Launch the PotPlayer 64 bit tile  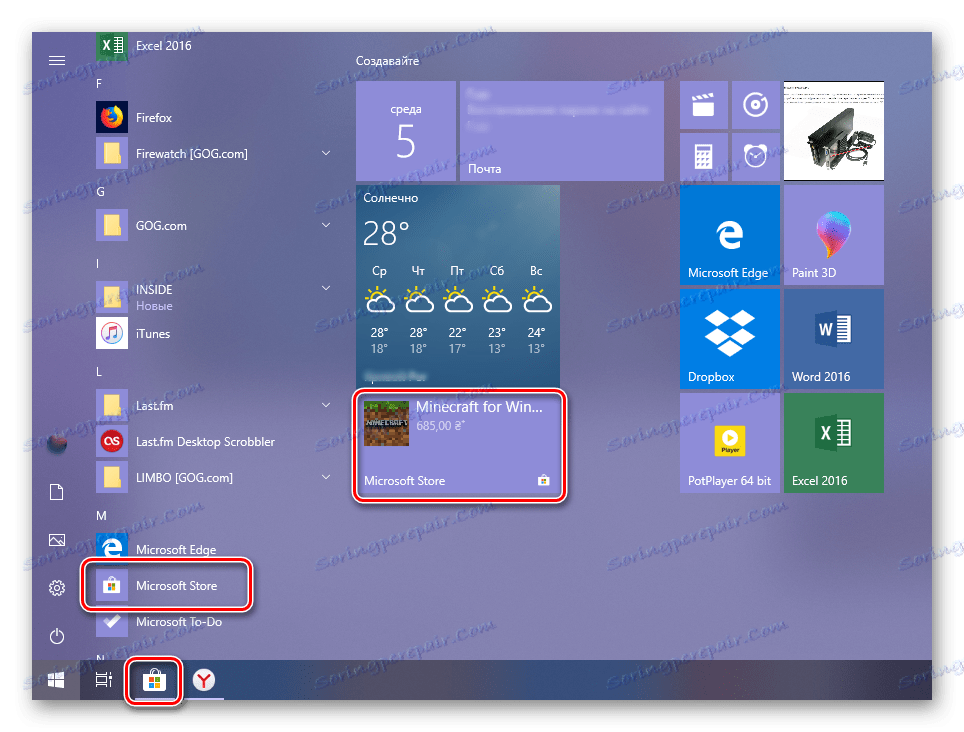click(x=730, y=443)
